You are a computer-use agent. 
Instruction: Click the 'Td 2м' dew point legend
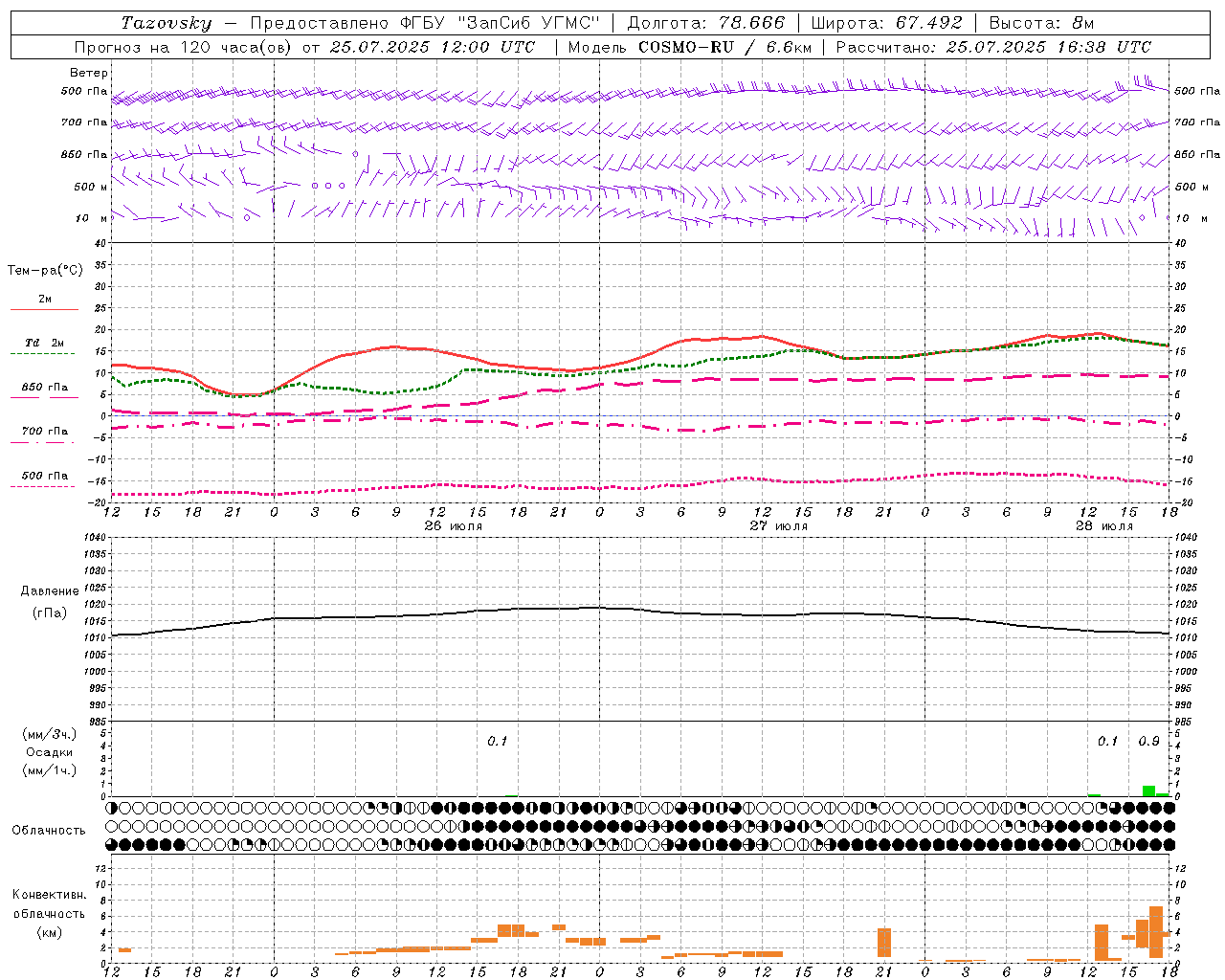click(x=45, y=342)
